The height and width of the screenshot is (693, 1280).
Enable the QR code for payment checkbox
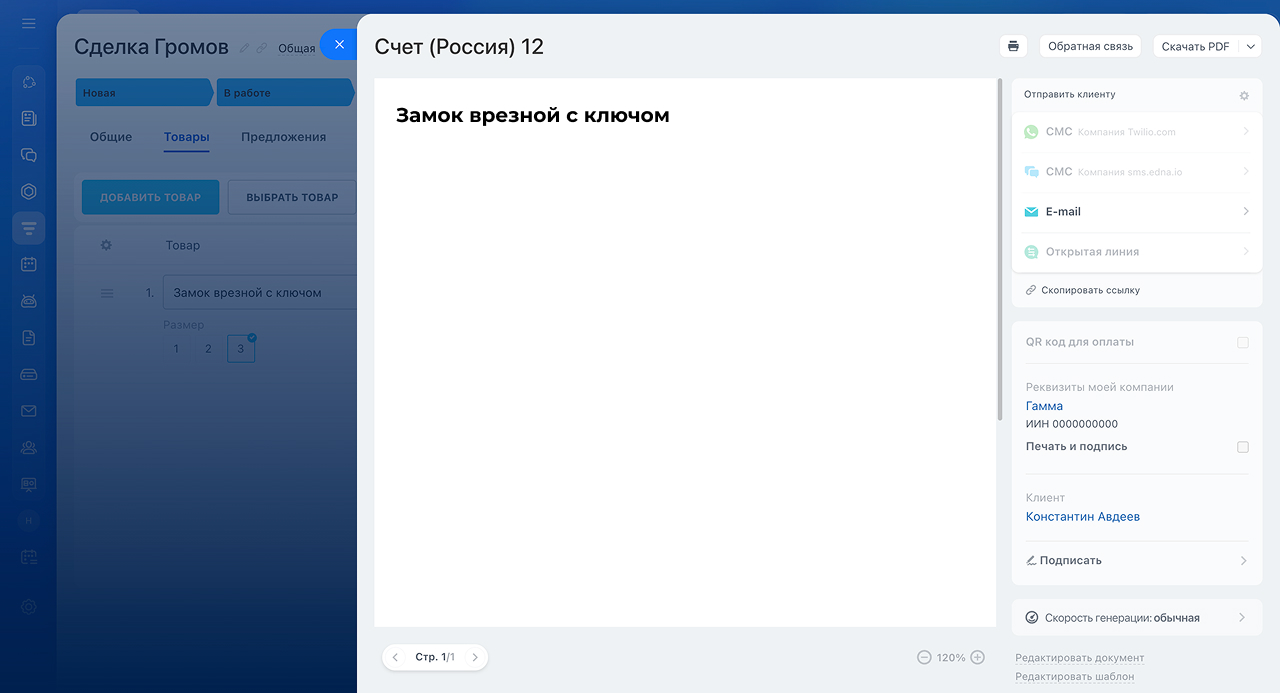1243,342
